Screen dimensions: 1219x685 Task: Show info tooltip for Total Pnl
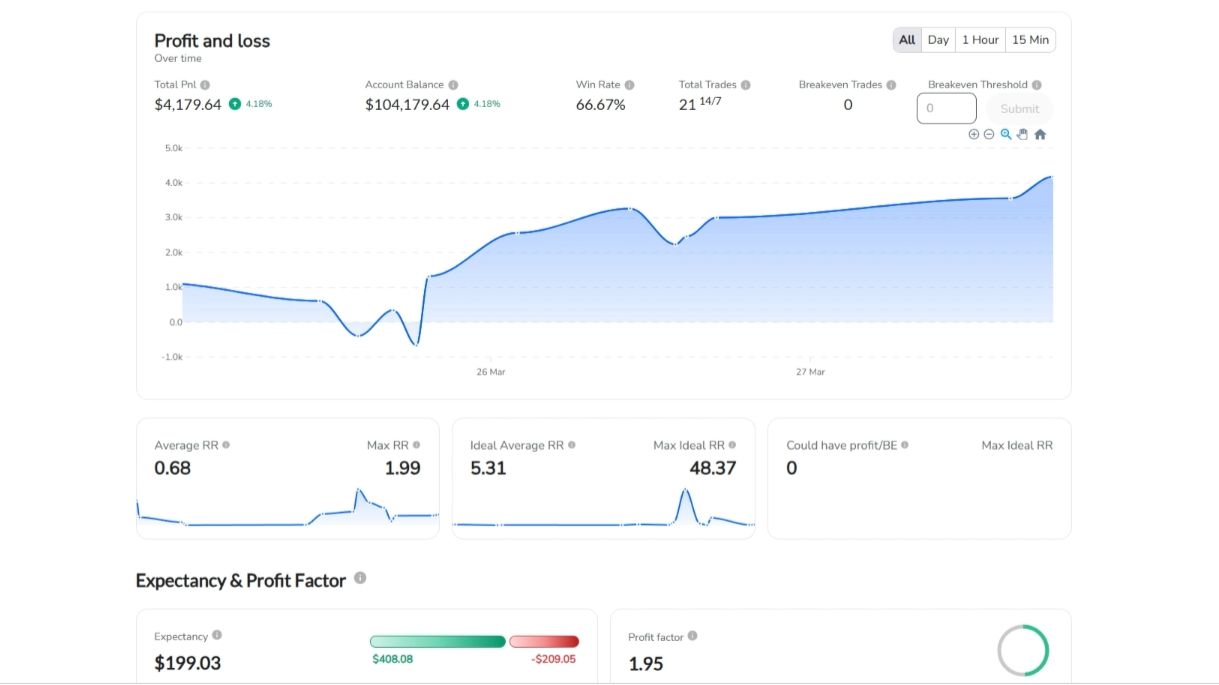click(205, 85)
